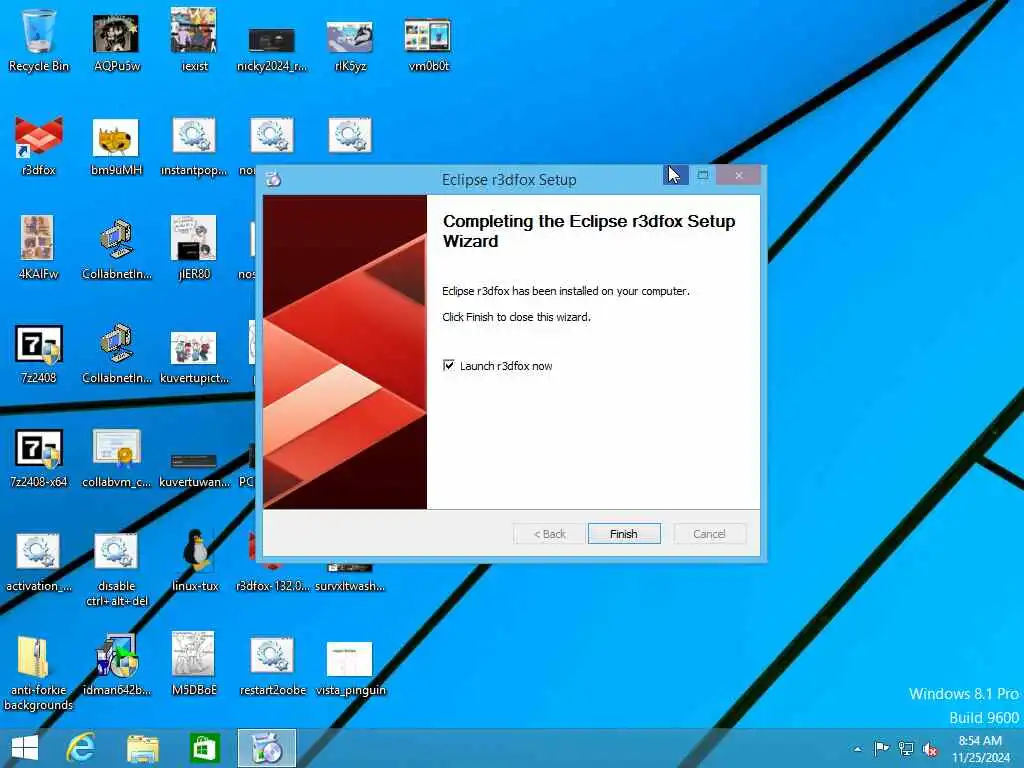Select the r3dfox shortcut icon
This screenshot has width=1024, height=768.
[x=39, y=145]
